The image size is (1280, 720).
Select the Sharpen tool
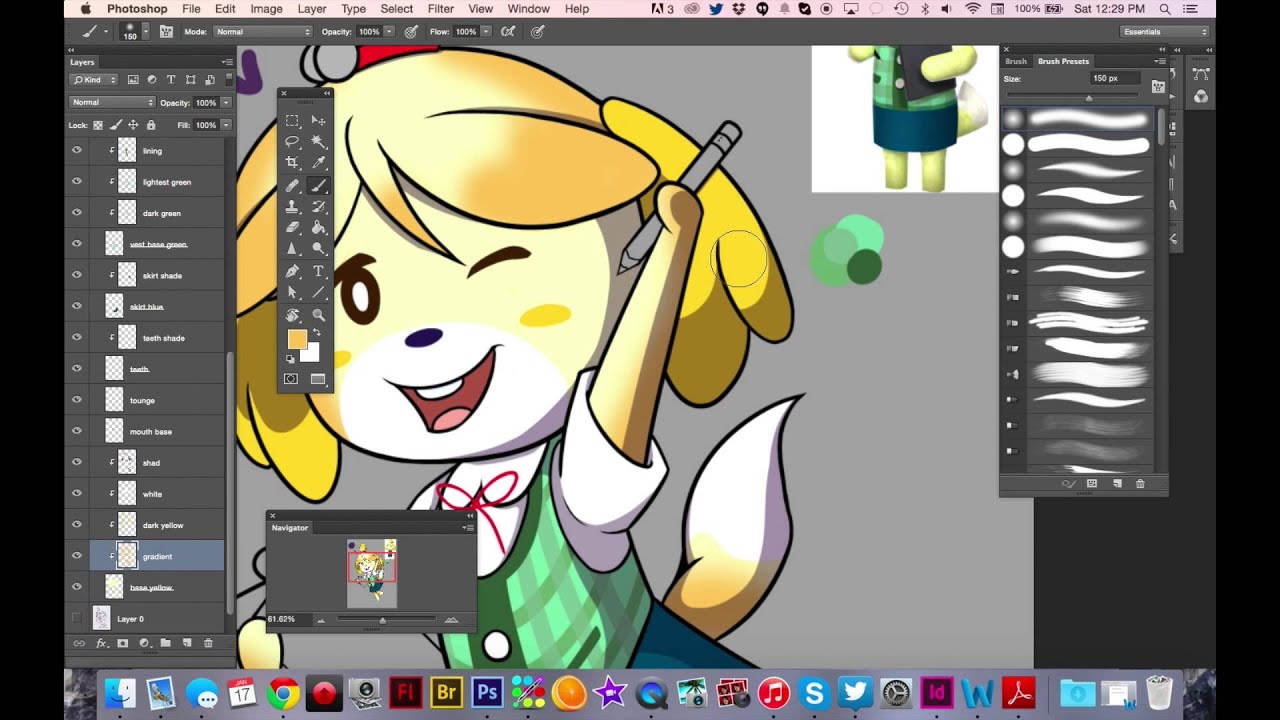[292, 249]
